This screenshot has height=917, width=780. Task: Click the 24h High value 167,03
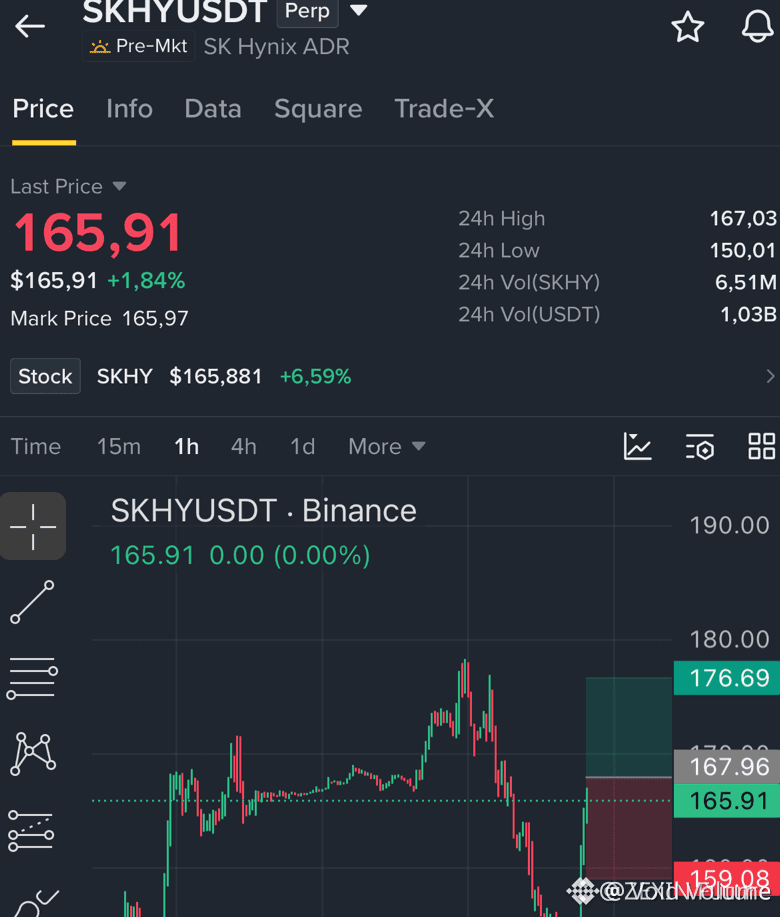pos(743,219)
